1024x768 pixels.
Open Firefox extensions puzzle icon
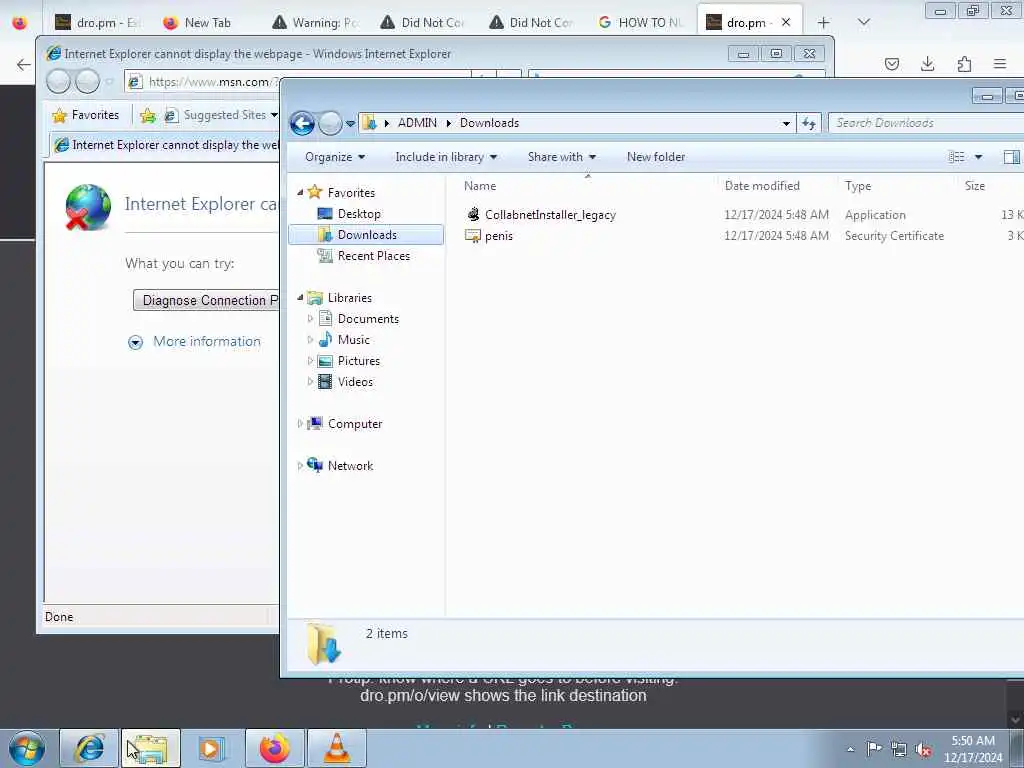[x=964, y=64]
